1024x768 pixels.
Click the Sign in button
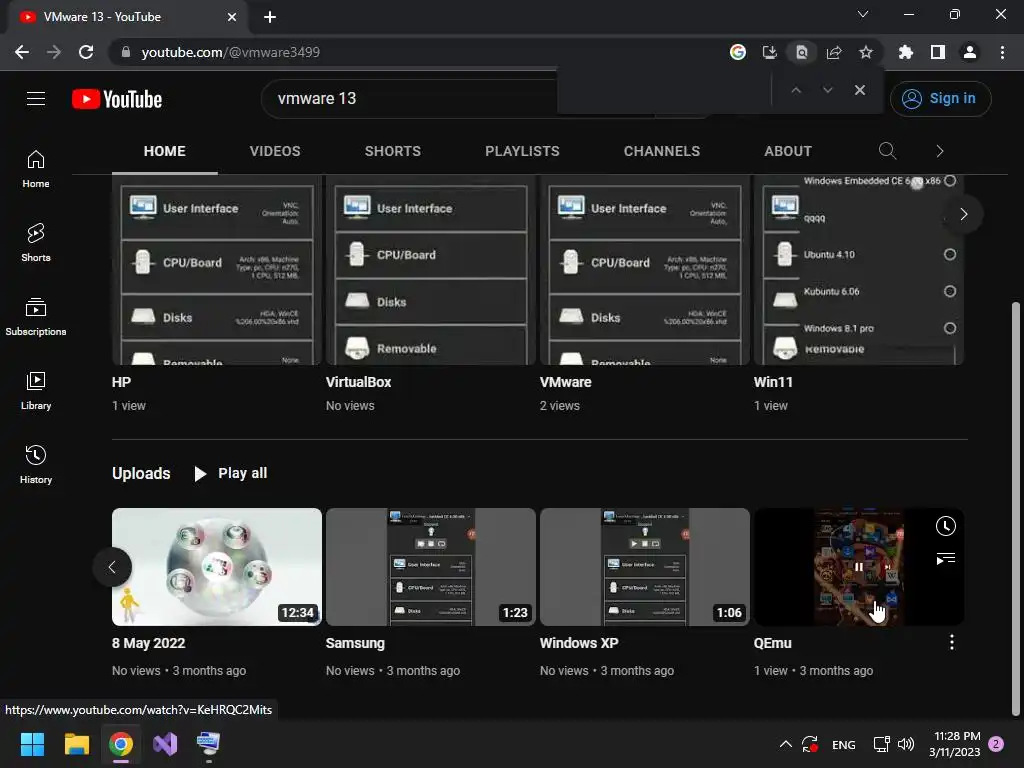pos(940,99)
